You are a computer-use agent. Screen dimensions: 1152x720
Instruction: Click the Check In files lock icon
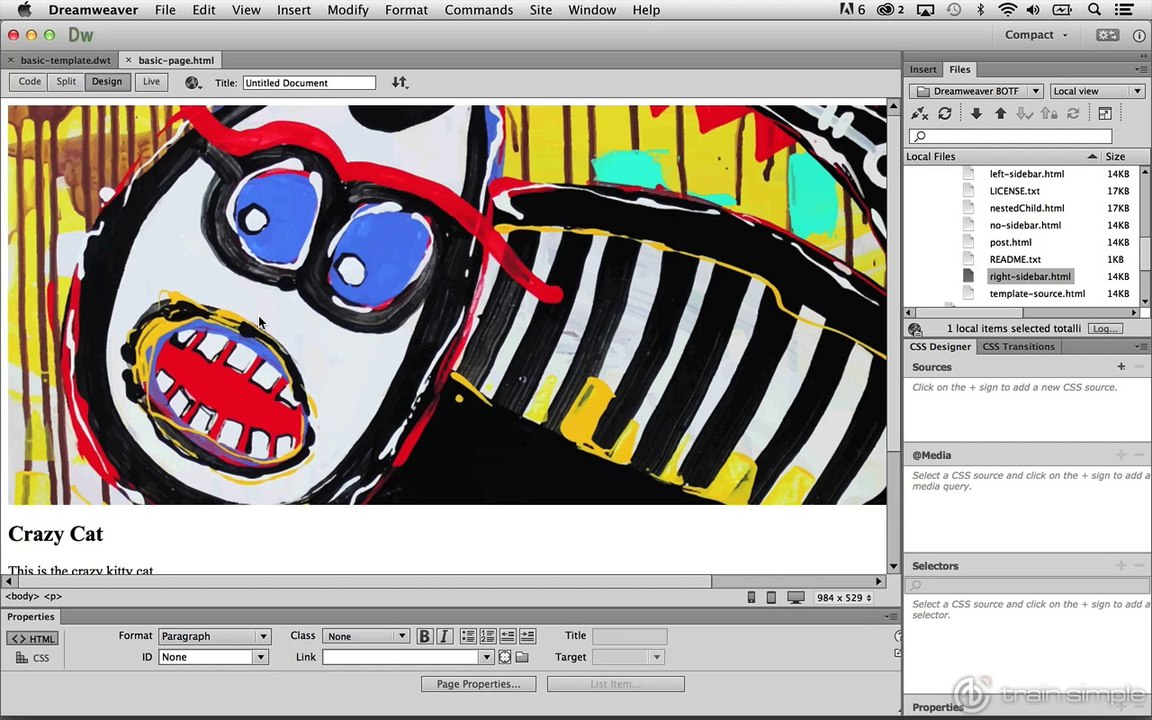(x=1049, y=113)
